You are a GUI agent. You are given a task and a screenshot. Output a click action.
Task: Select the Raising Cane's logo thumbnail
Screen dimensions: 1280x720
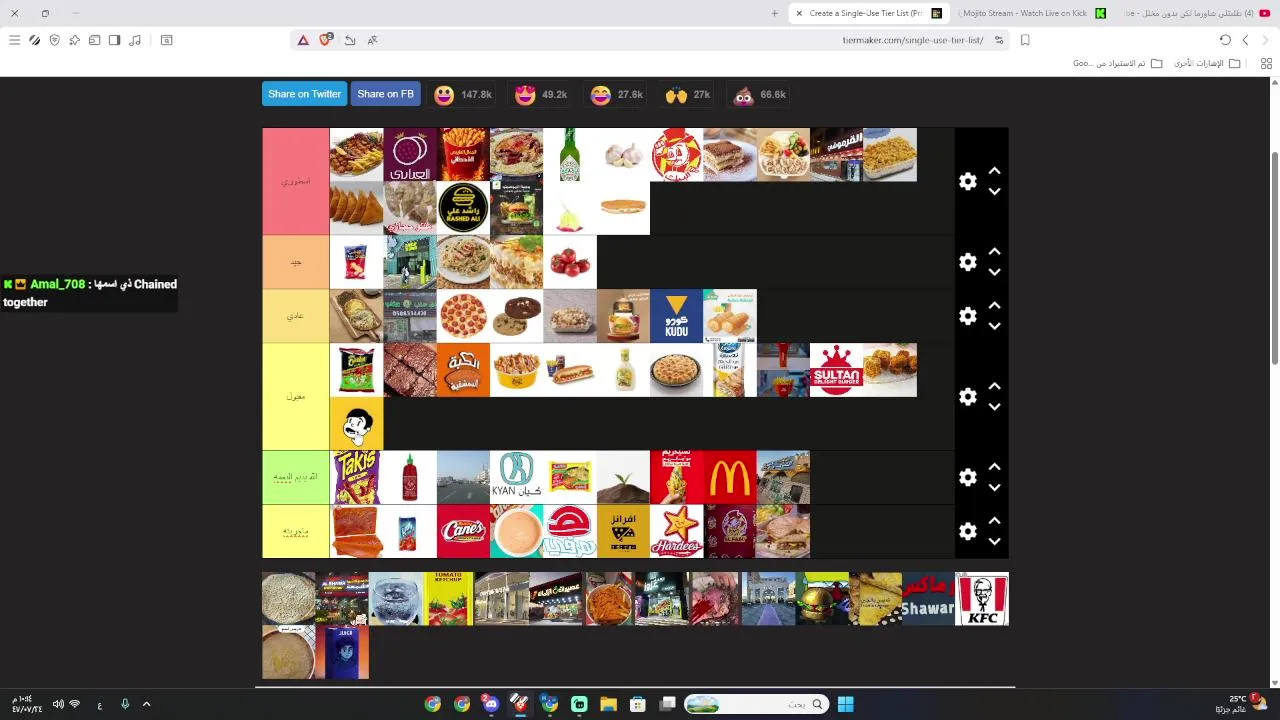(463, 531)
